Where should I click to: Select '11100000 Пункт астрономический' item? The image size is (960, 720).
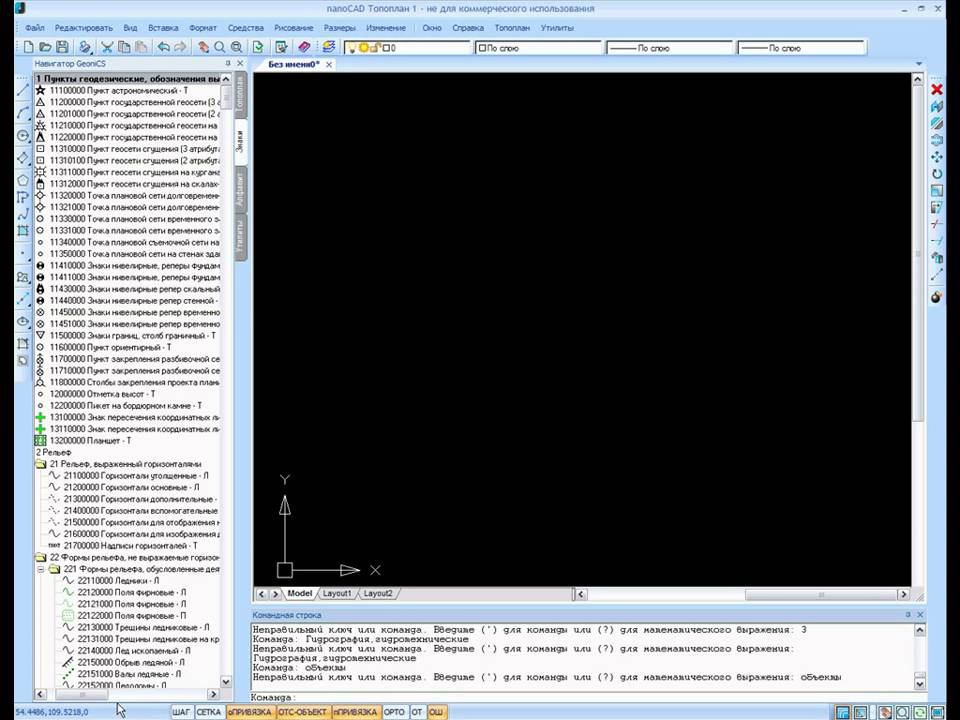pos(119,91)
